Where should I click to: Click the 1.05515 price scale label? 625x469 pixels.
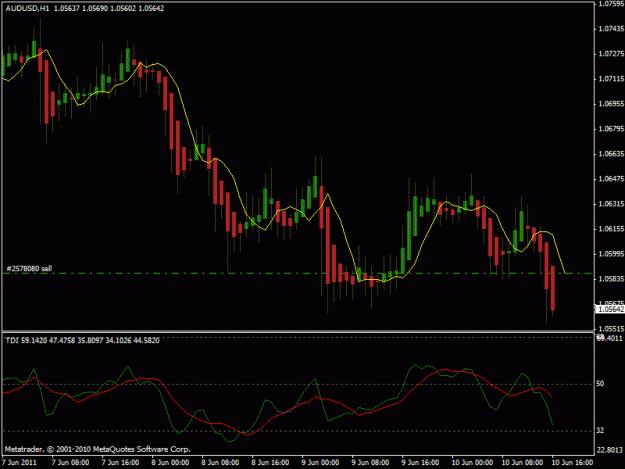(611, 329)
